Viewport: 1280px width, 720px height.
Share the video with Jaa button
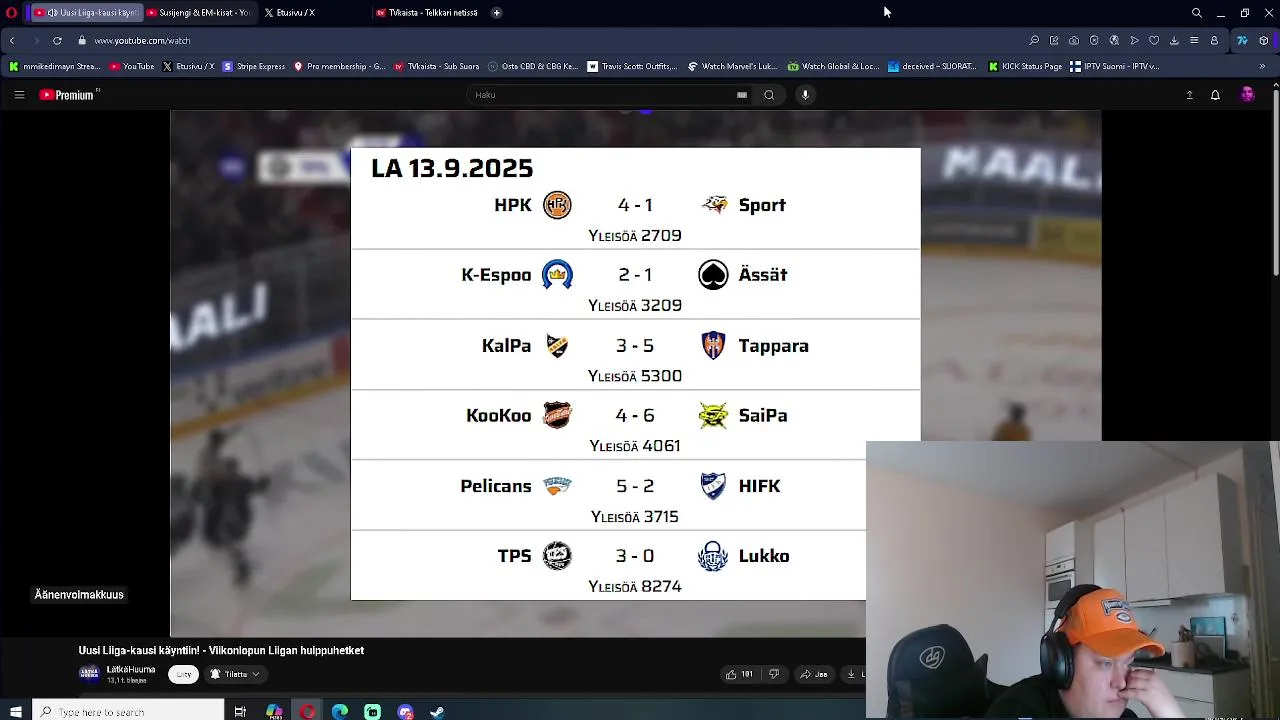click(813, 675)
